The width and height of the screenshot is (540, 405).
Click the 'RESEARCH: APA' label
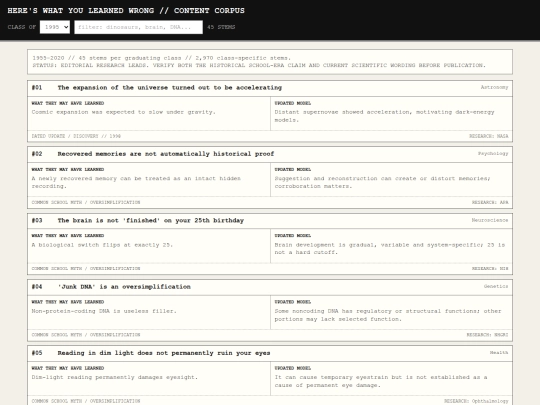click(x=490, y=202)
